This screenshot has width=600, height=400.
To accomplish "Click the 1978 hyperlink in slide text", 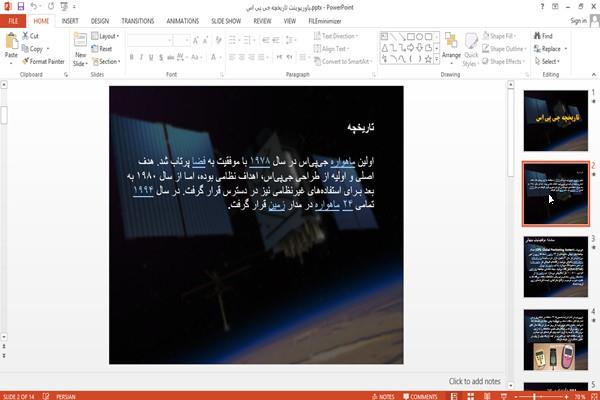I will 259,161.
